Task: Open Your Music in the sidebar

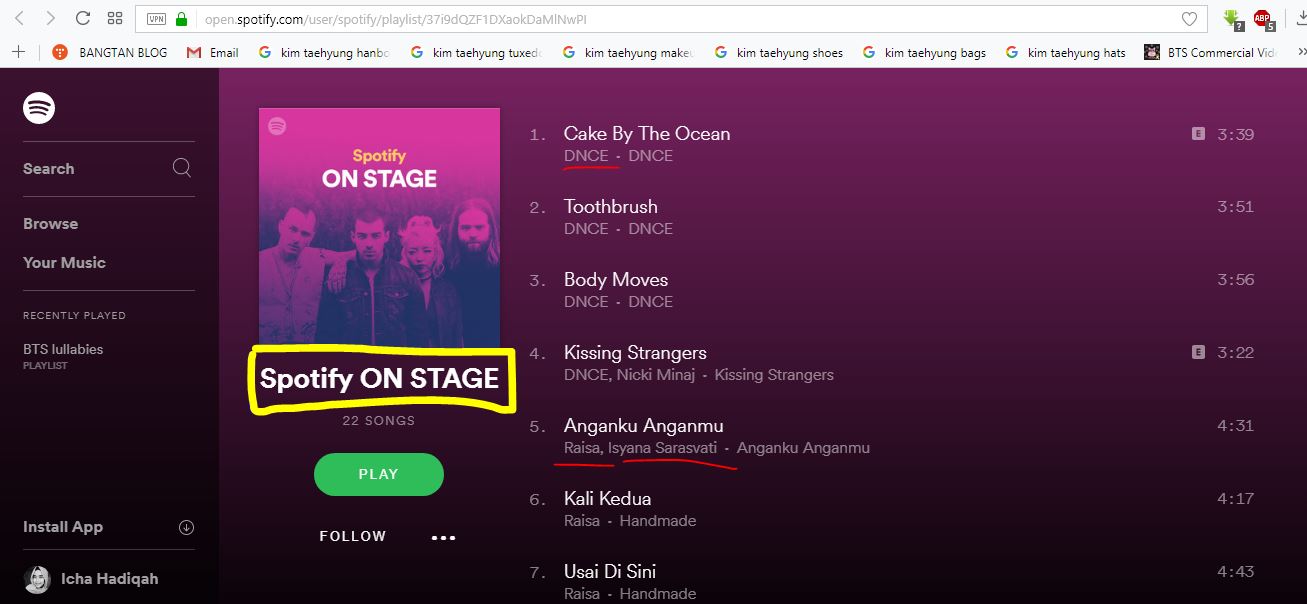Action: tap(65, 262)
